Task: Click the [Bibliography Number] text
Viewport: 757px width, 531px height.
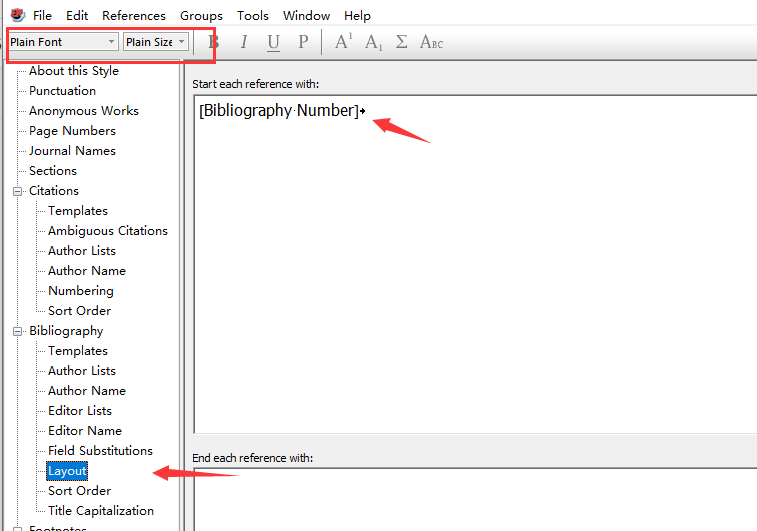Action: click(279, 111)
